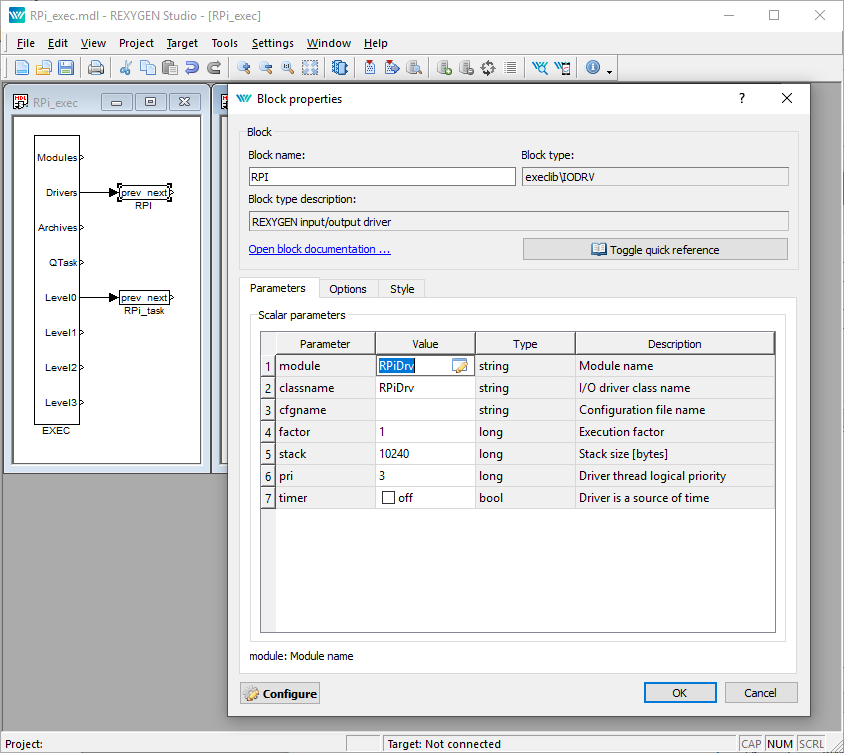The width and height of the screenshot is (844, 753).
Task: Open the Project menu
Action: coord(136,43)
